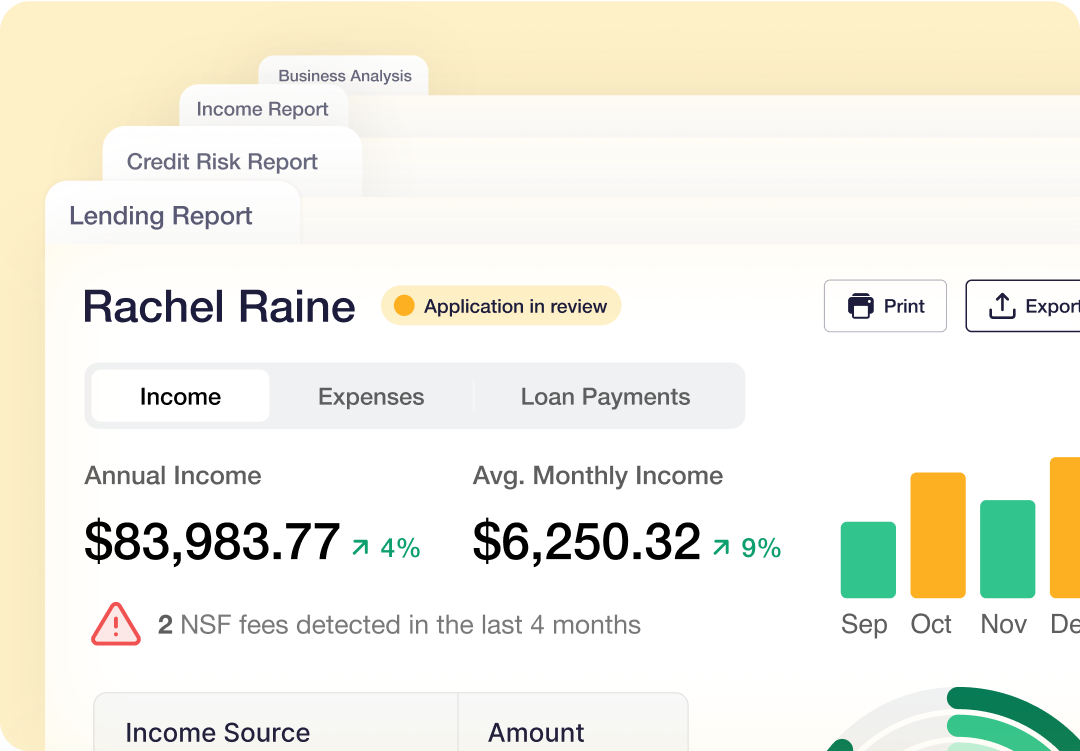Click the Print button

click(x=885, y=306)
